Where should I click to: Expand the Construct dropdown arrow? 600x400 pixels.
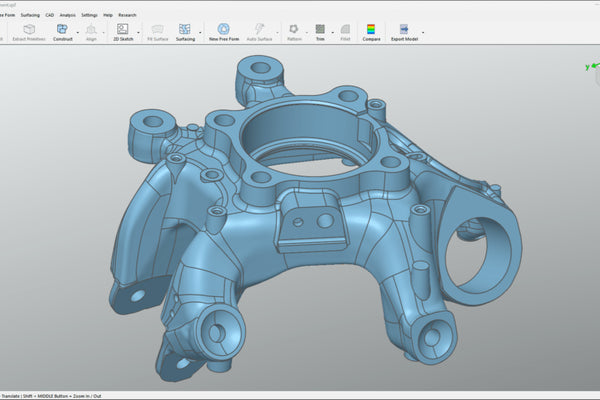[78, 33]
